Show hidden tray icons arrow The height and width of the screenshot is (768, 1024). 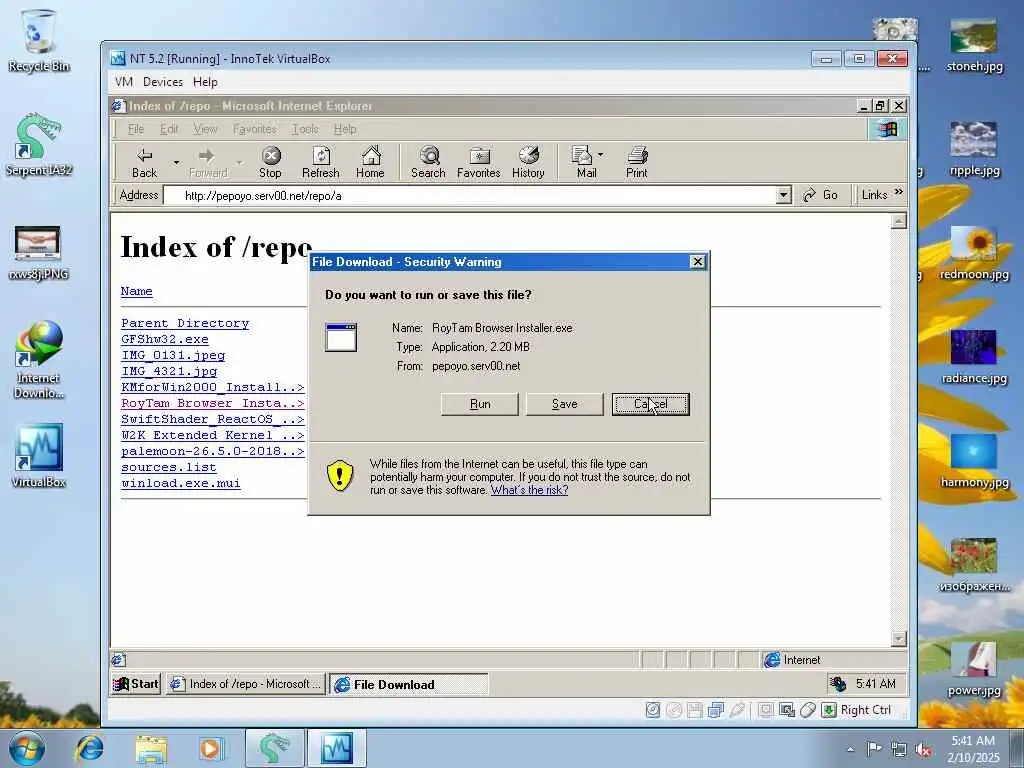[850, 749]
